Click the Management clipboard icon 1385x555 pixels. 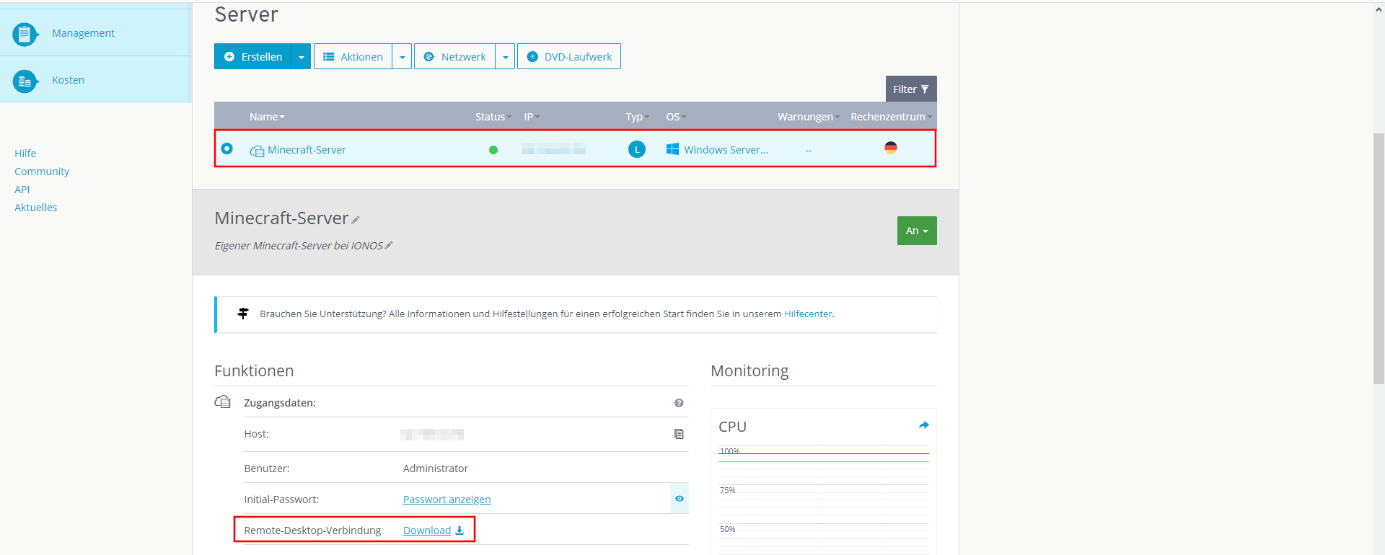(25, 34)
